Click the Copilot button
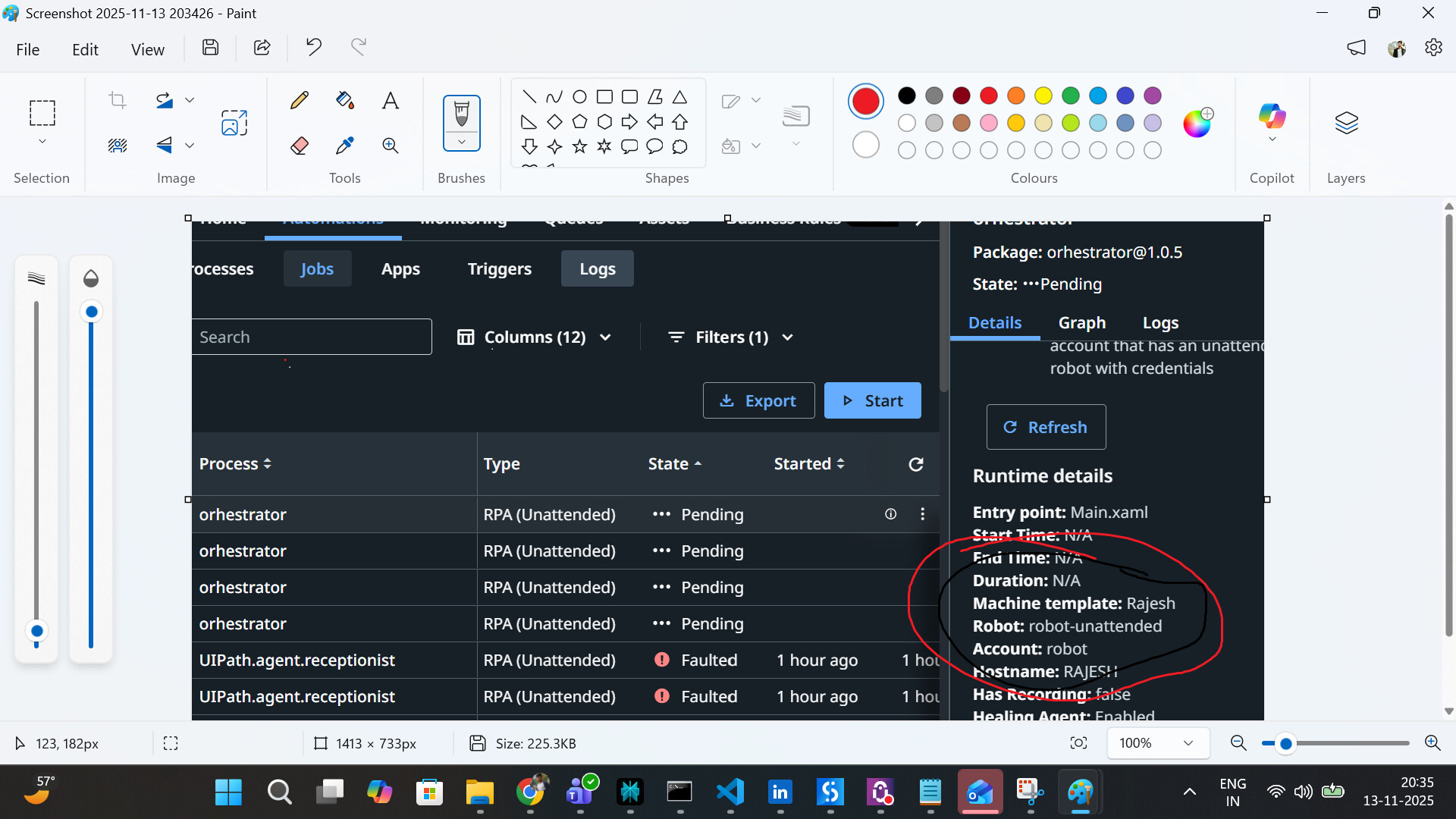 tap(1272, 116)
